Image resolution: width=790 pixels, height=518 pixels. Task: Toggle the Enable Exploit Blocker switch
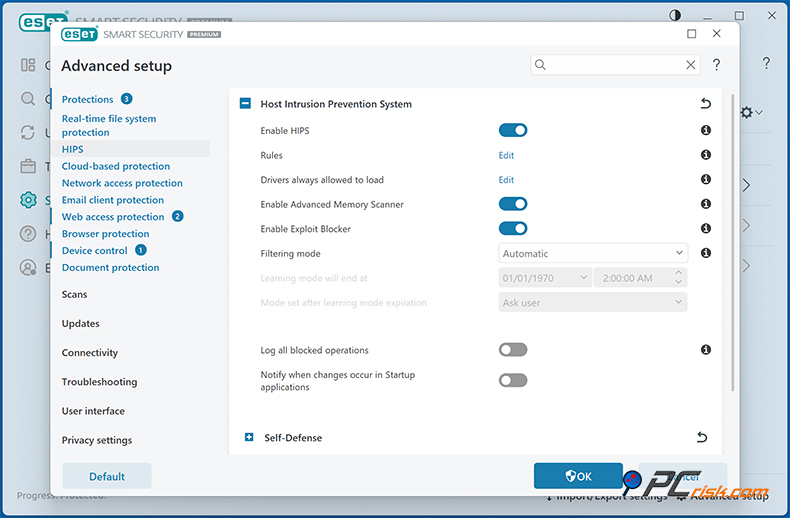(x=513, y=229)
